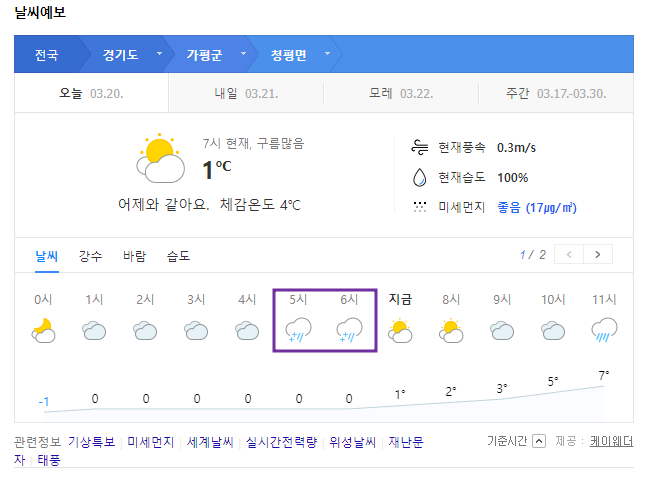Open the 기상특보 link

92,442
